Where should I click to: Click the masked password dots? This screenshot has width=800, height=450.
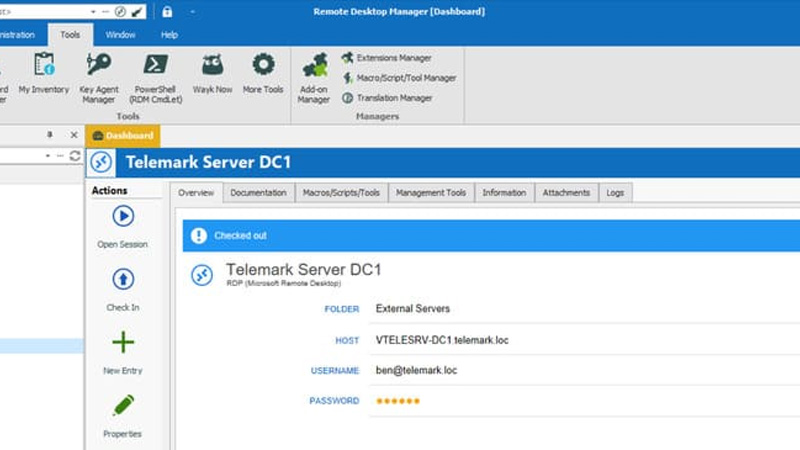point(398,401)
